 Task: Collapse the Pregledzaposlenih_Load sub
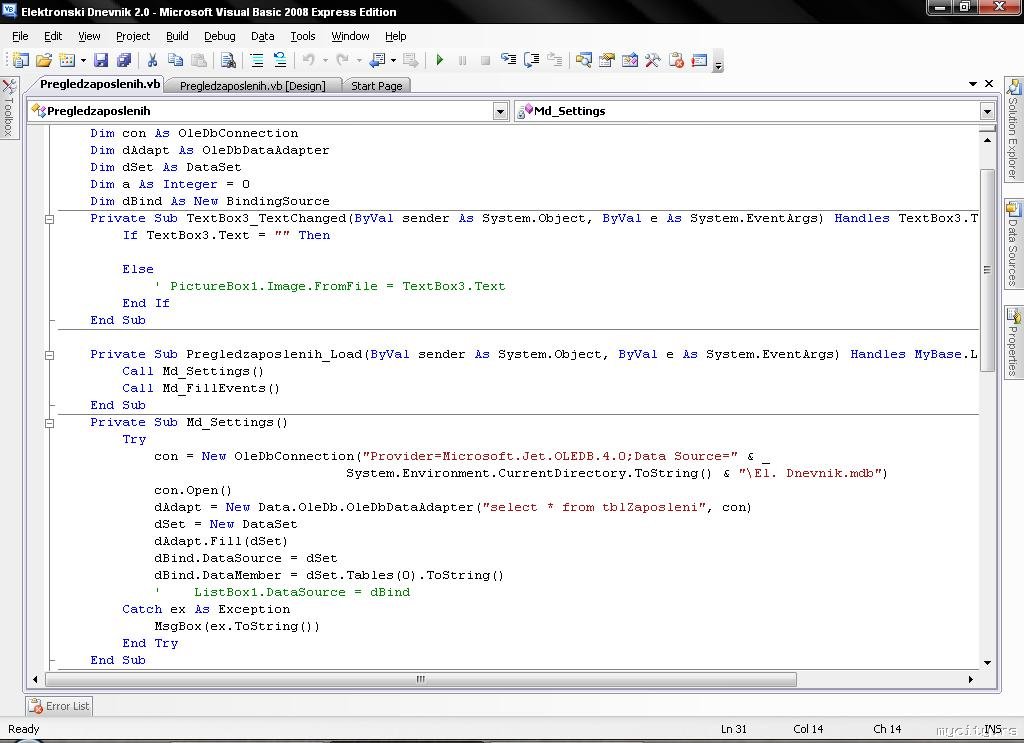pos(50,354)
